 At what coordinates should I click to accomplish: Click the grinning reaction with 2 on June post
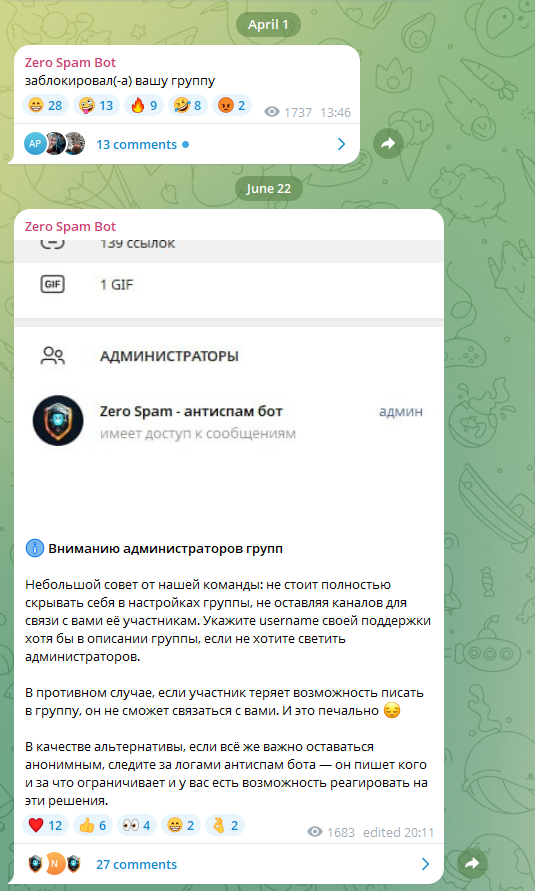point(181,825)
